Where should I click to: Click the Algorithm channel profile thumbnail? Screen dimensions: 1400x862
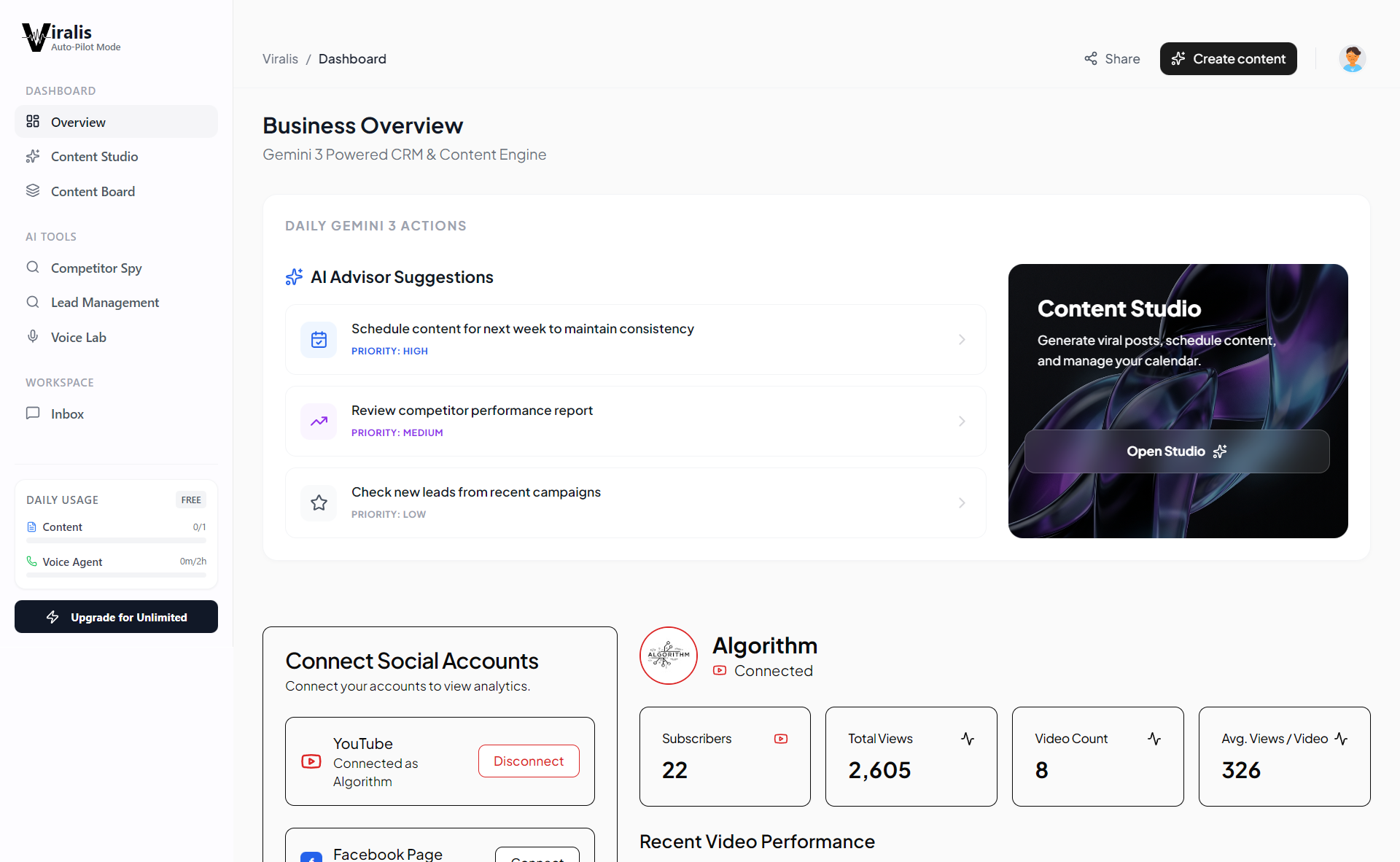click(x=668, y=655)
